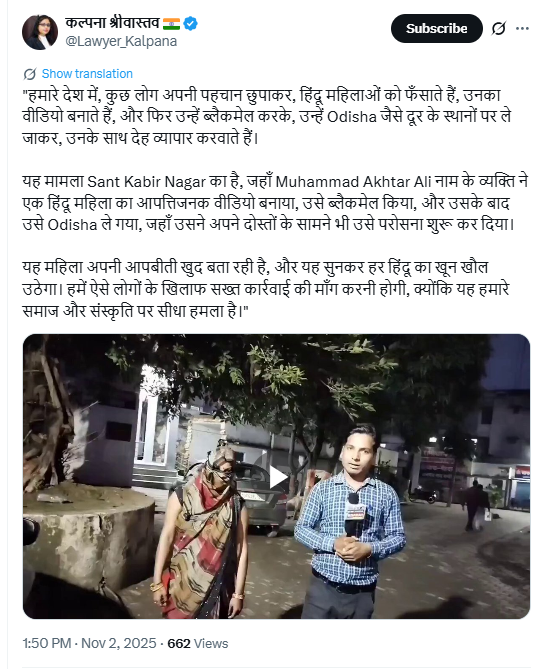The width and height of the screenshot is (544, 669).
Task: Click the Indian flag emoji next to name
Action: [x=171, y=23]
